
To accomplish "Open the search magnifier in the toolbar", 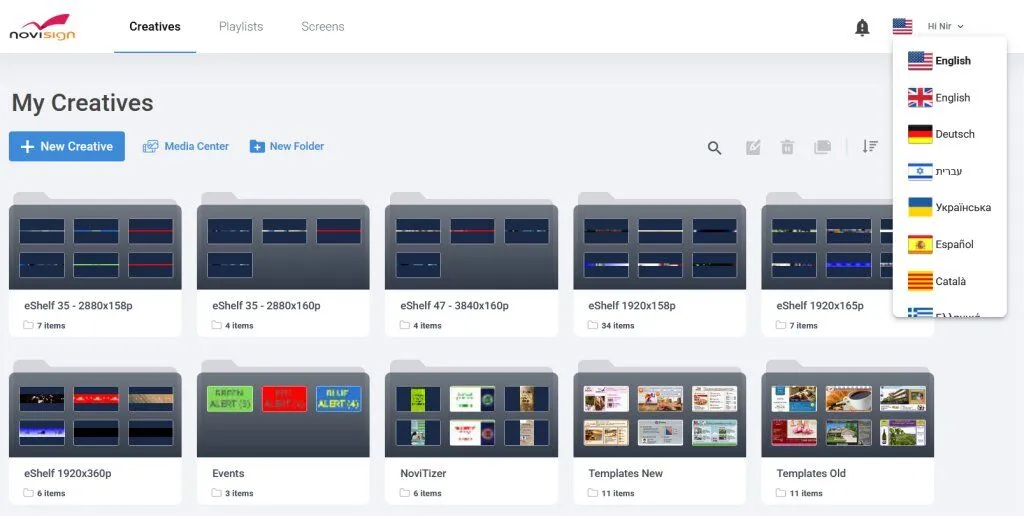I will click(714, 148).
